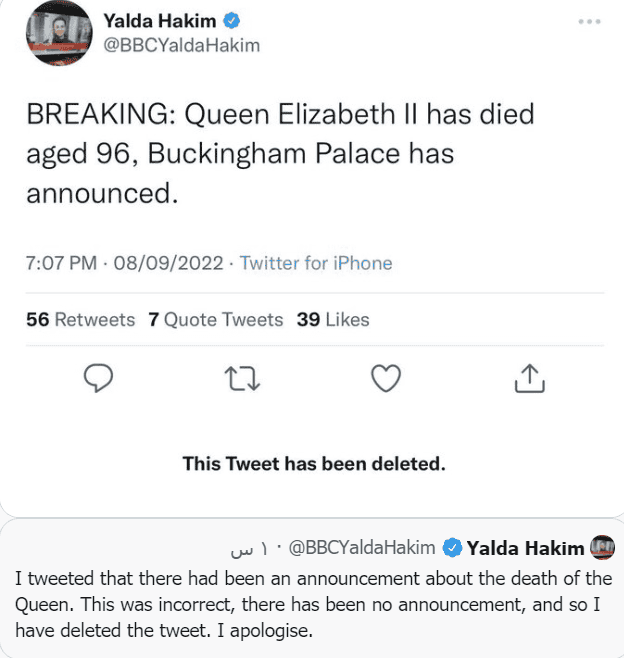Click the reply speech bubble icon
624x658 pixels.
click(x=98, y=380)
